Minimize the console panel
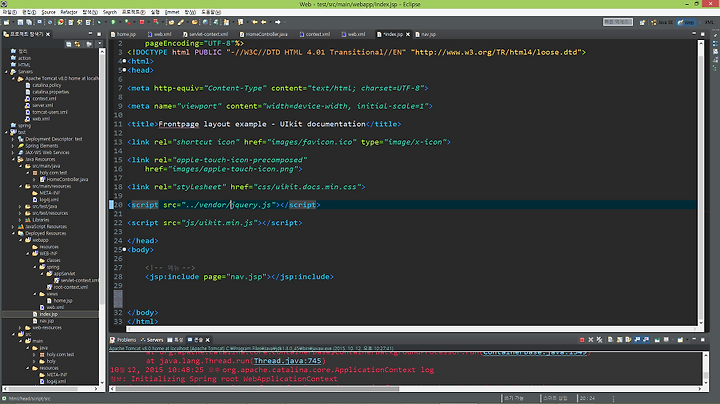 tap(694, 340)
